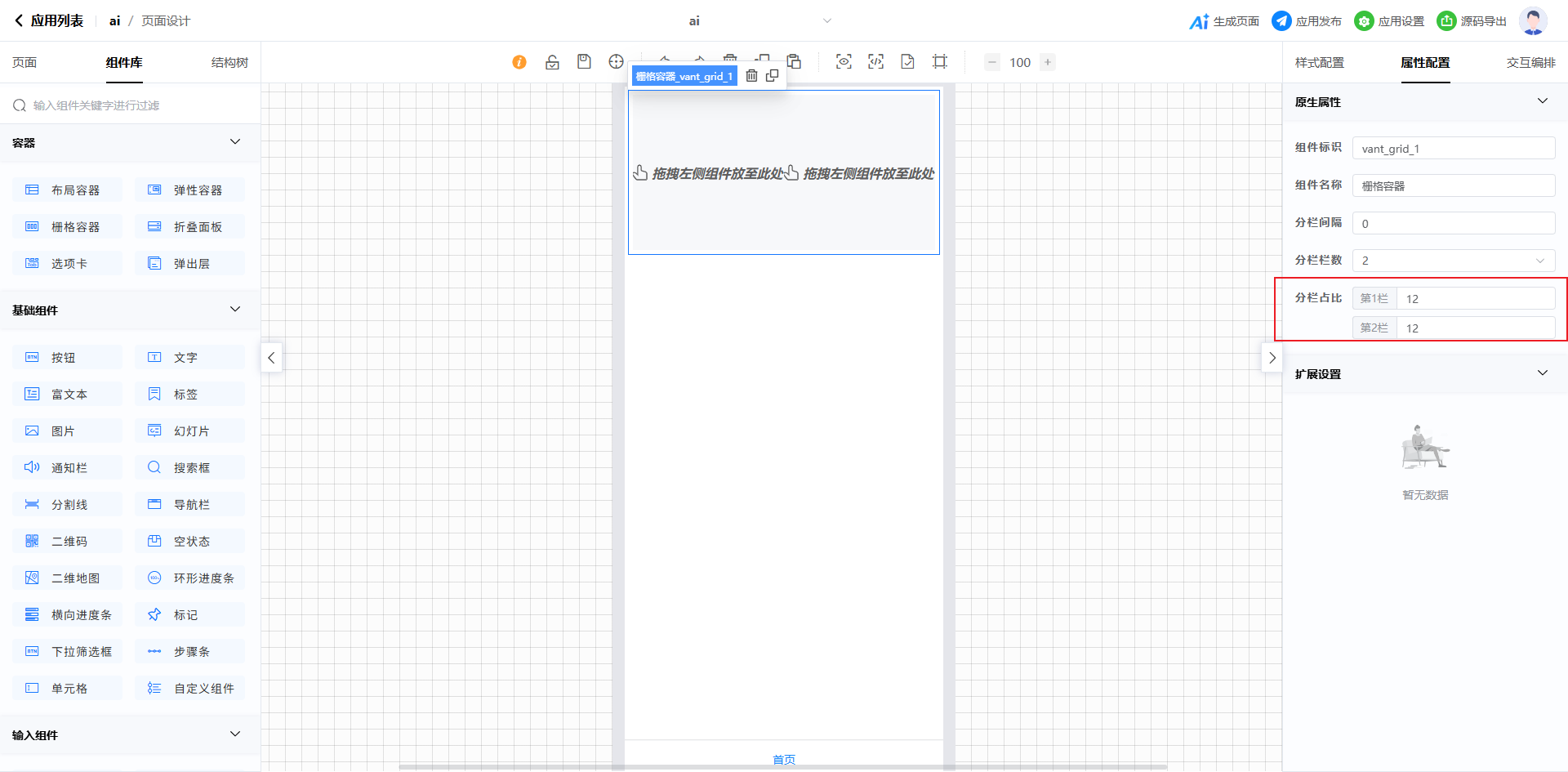Click the AI 生成页面 button
This screenshot has height=772, width=1568.
(x=1224, y=21)
